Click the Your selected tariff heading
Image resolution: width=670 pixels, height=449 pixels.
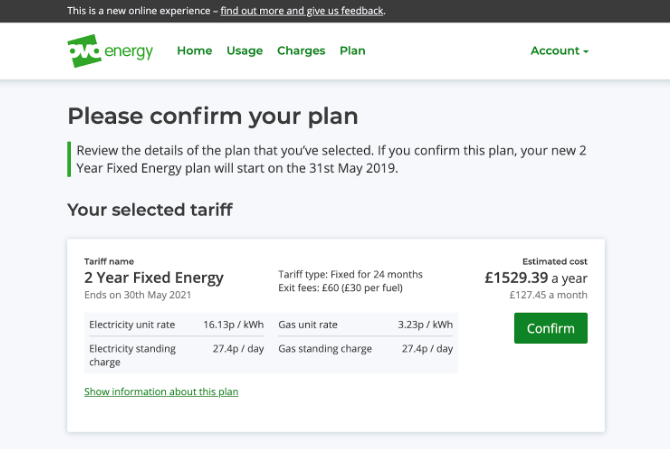click(150, 210)
